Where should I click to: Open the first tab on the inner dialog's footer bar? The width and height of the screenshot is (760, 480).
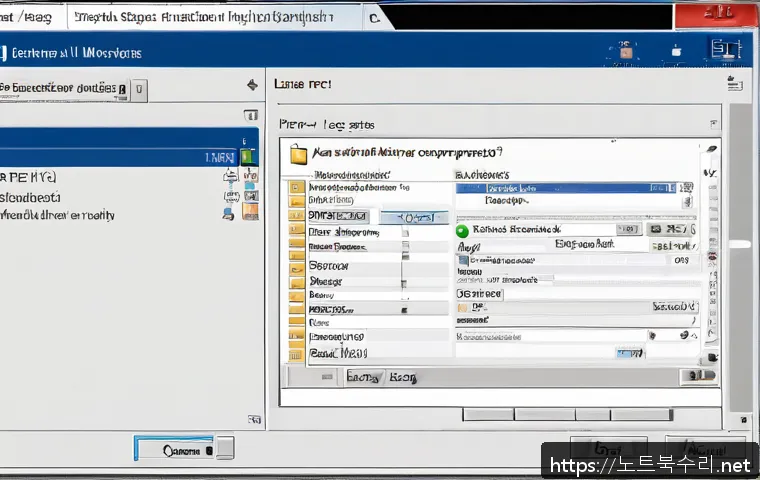click(x=364, y=377)
